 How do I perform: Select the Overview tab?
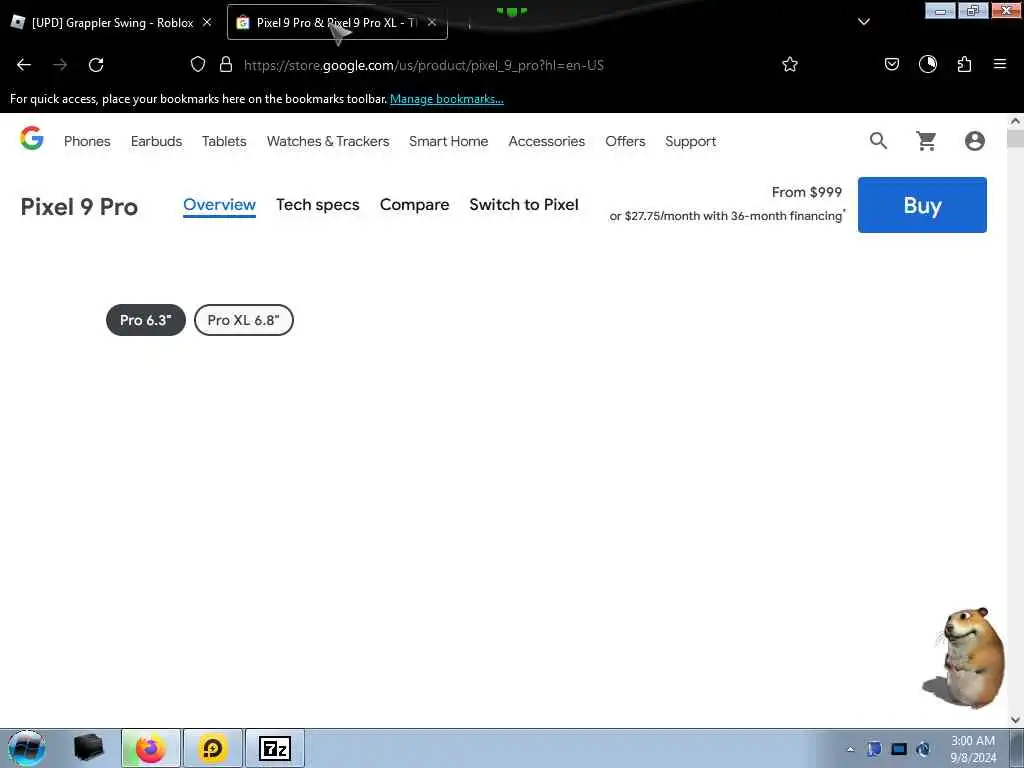tap(219, 204)
